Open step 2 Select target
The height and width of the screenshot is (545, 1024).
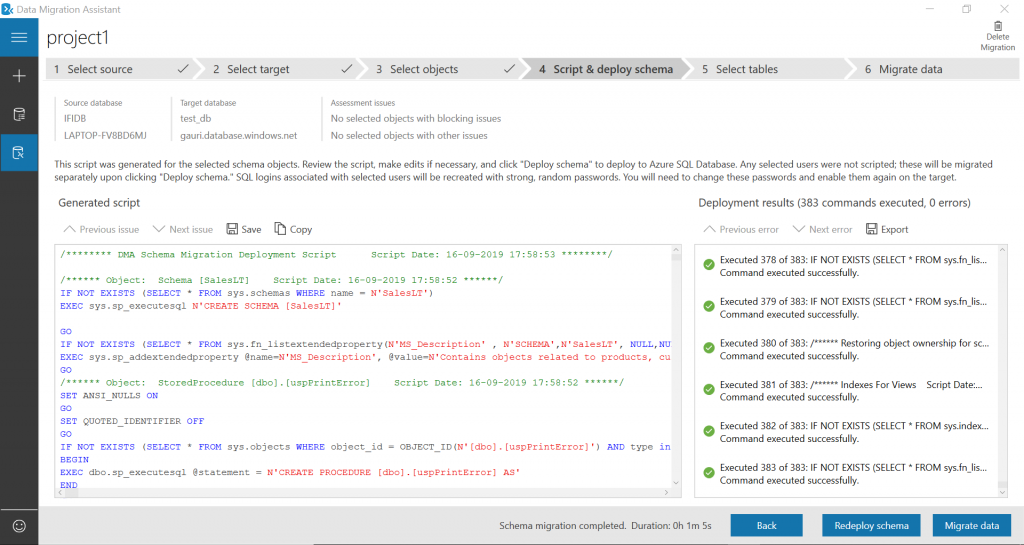click(281, 69)
